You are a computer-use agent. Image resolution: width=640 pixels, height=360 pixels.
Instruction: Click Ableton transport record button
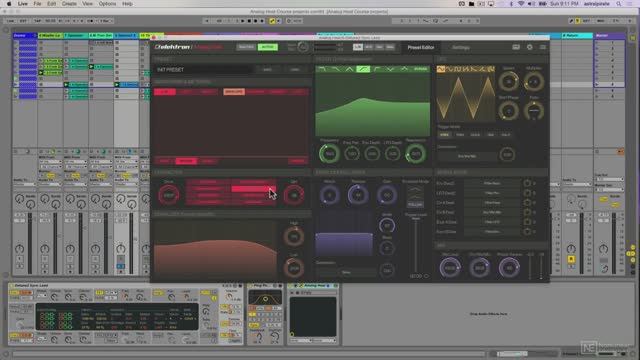pos(256,20)
